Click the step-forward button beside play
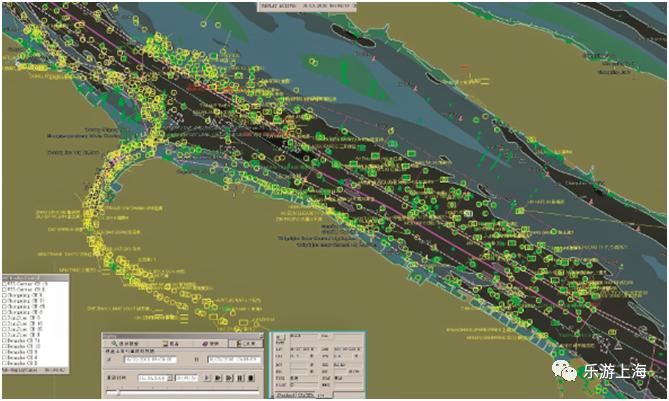Image resolution: width=669 pixels, height=401 pixels. (x=217, y=377)
